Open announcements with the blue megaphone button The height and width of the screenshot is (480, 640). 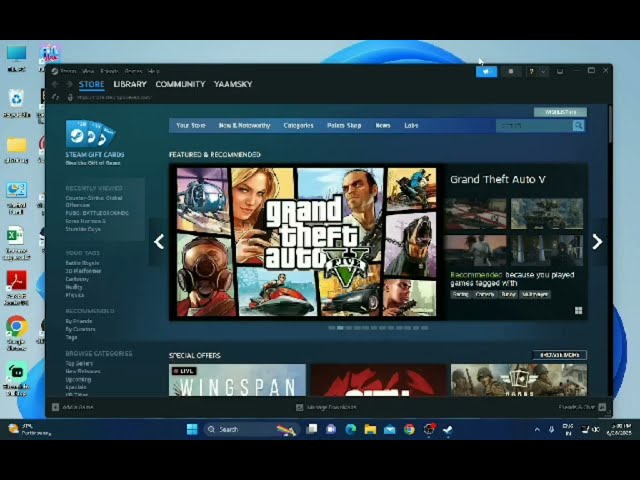click(487, 72)
